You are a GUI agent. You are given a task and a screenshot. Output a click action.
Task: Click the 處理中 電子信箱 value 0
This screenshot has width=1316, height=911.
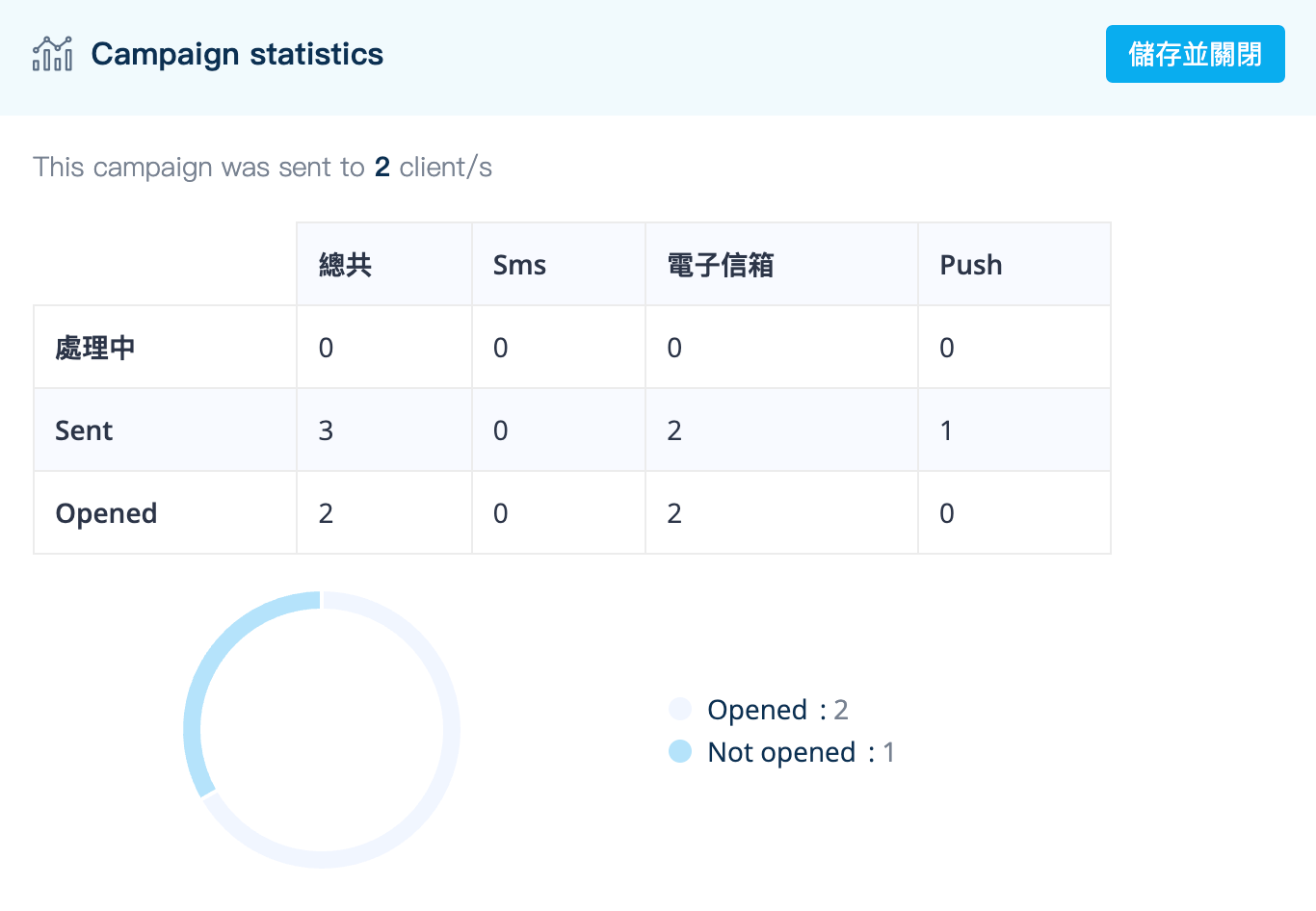point(674,348)
